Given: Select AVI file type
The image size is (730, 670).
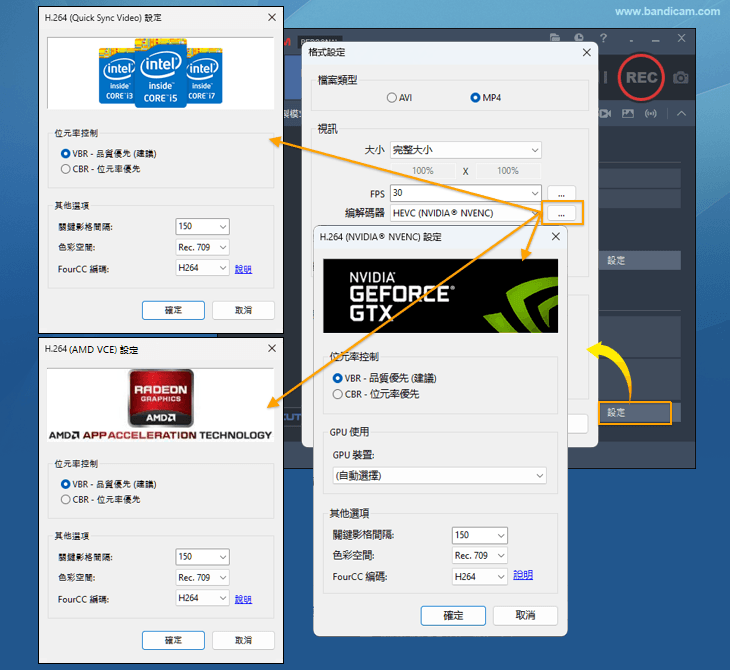Looking at the screenshot, I should pyautogui.click(x=399, y=98).
